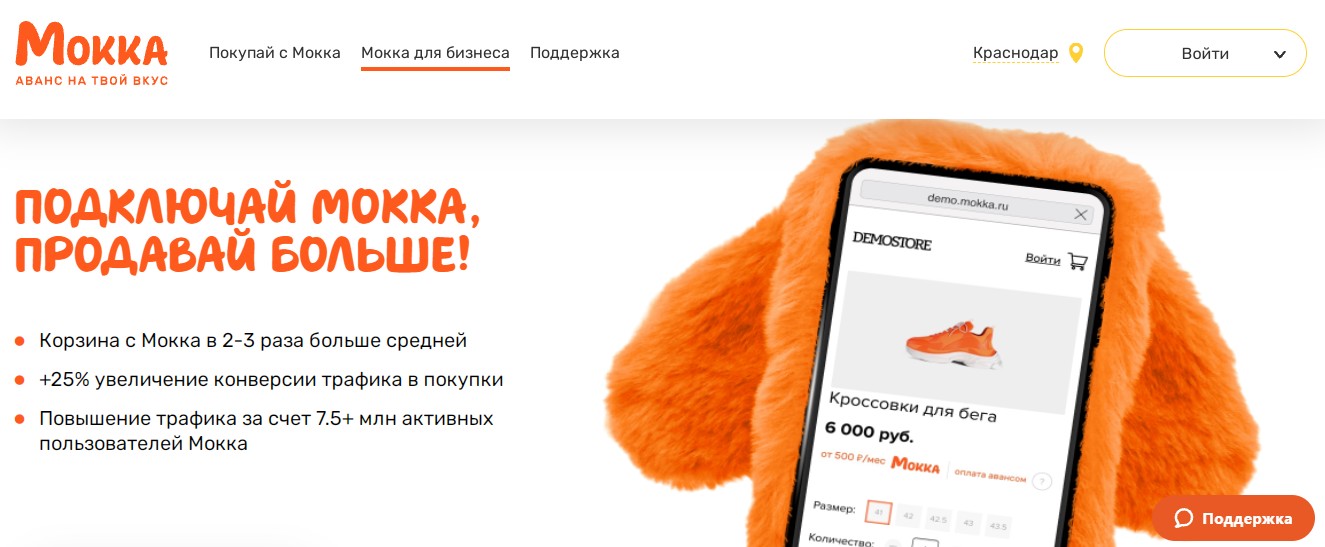Open the Покупай с Мокка menu item

click(x=275, y=53)
